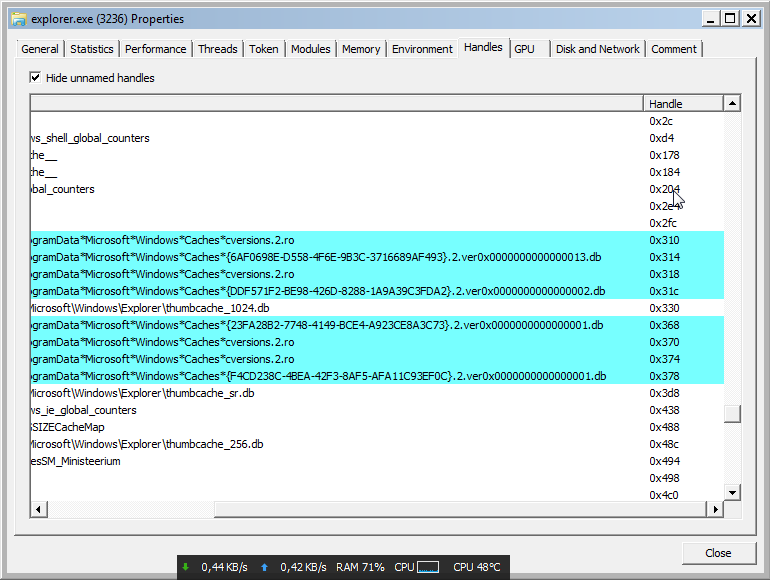770x580 pixels.
Task: Select the s_shell_global_counters row 0xd4
Action: 377,138
